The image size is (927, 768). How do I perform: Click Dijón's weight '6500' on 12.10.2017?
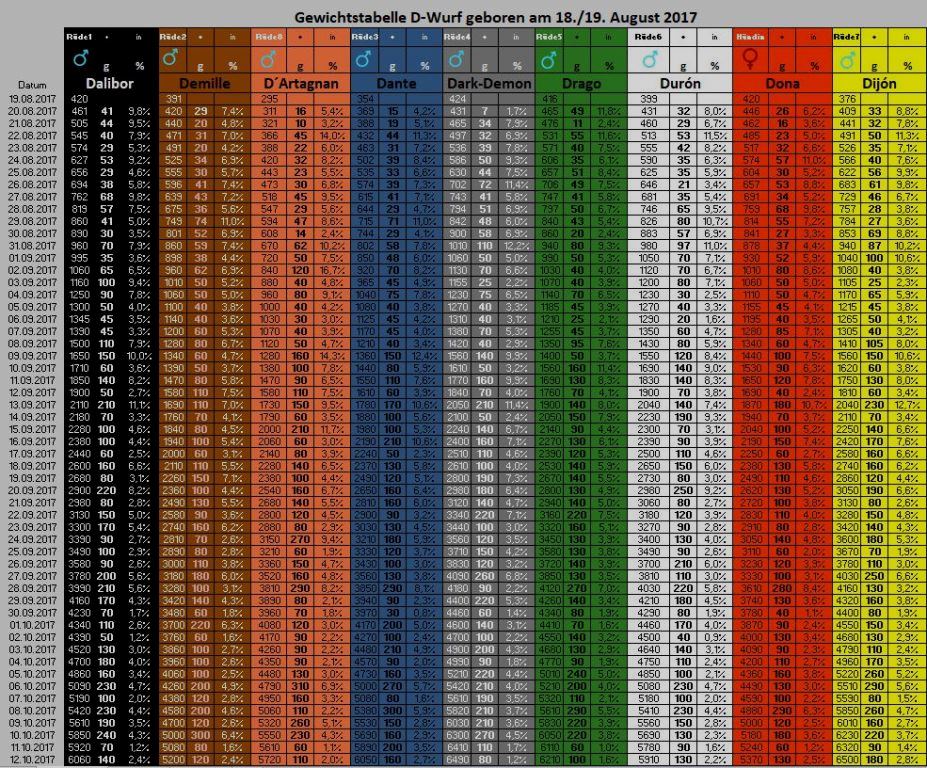pyautogui.click(x=847, y=759)
